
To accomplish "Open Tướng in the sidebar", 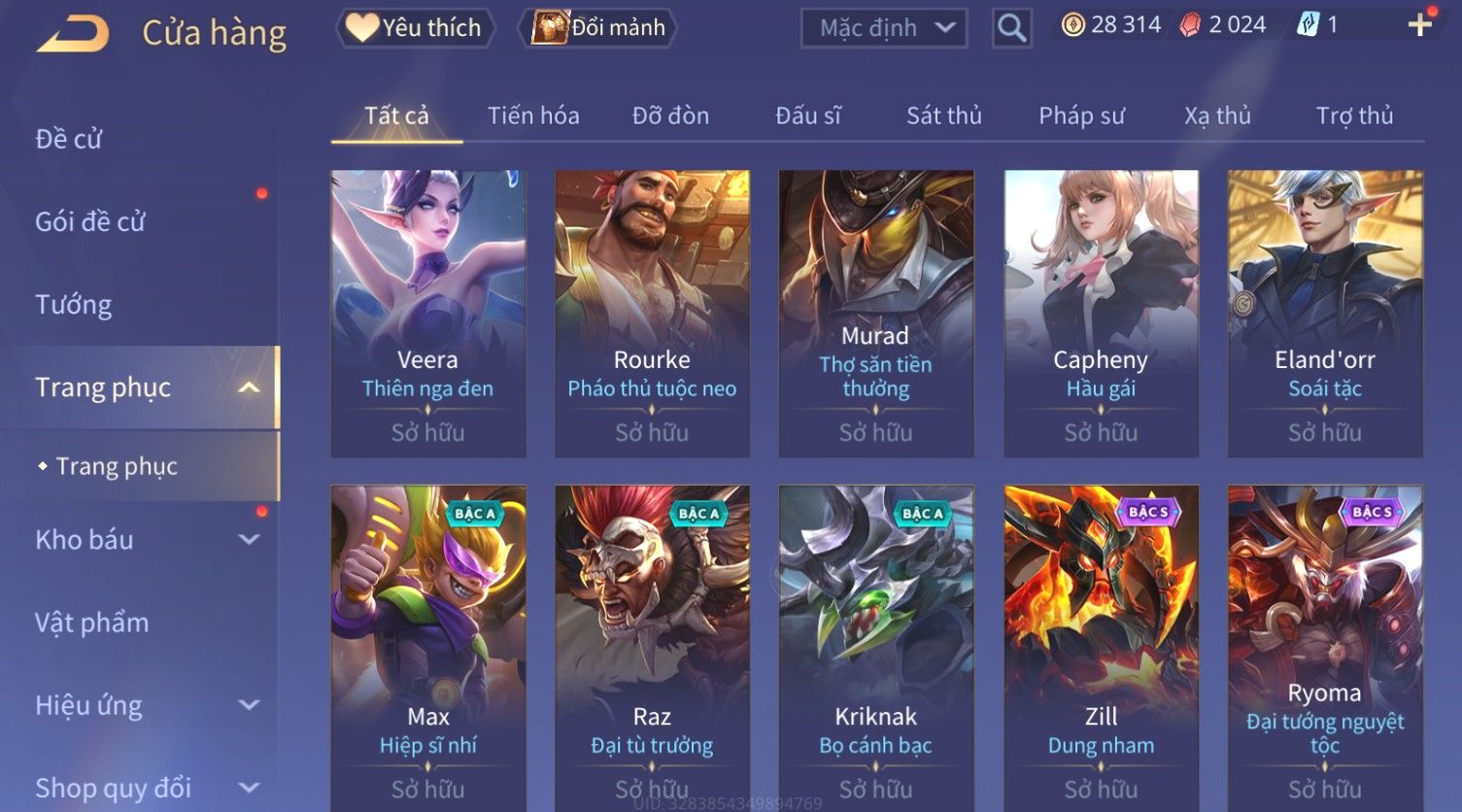I will [74, 305].
